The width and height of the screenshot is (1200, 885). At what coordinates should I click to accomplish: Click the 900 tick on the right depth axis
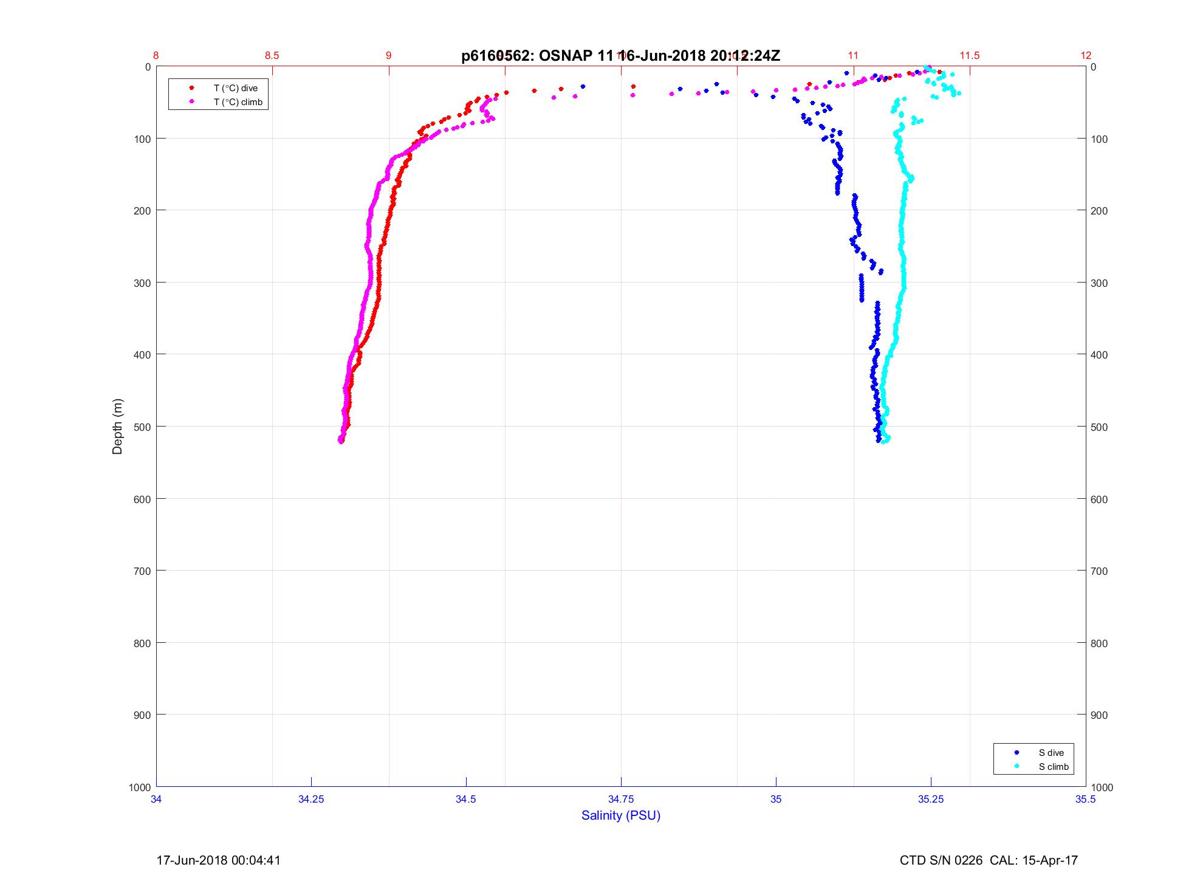pos(1101,715)
